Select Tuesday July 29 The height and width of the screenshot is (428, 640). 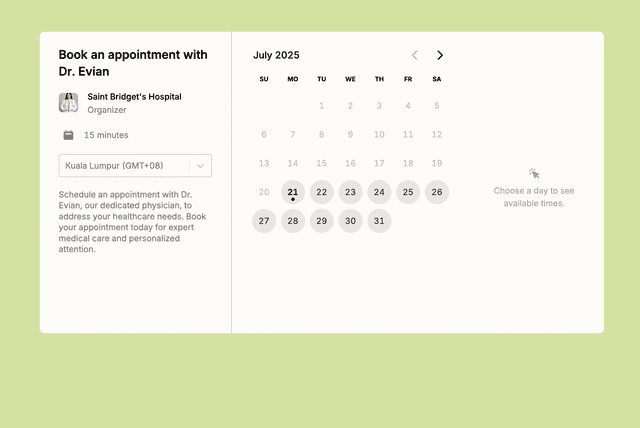[x=321, y=221]
